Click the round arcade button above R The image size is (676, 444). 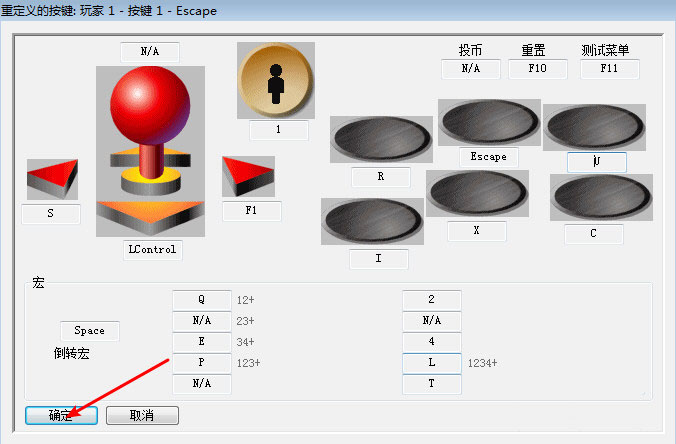tap(381, 139)
